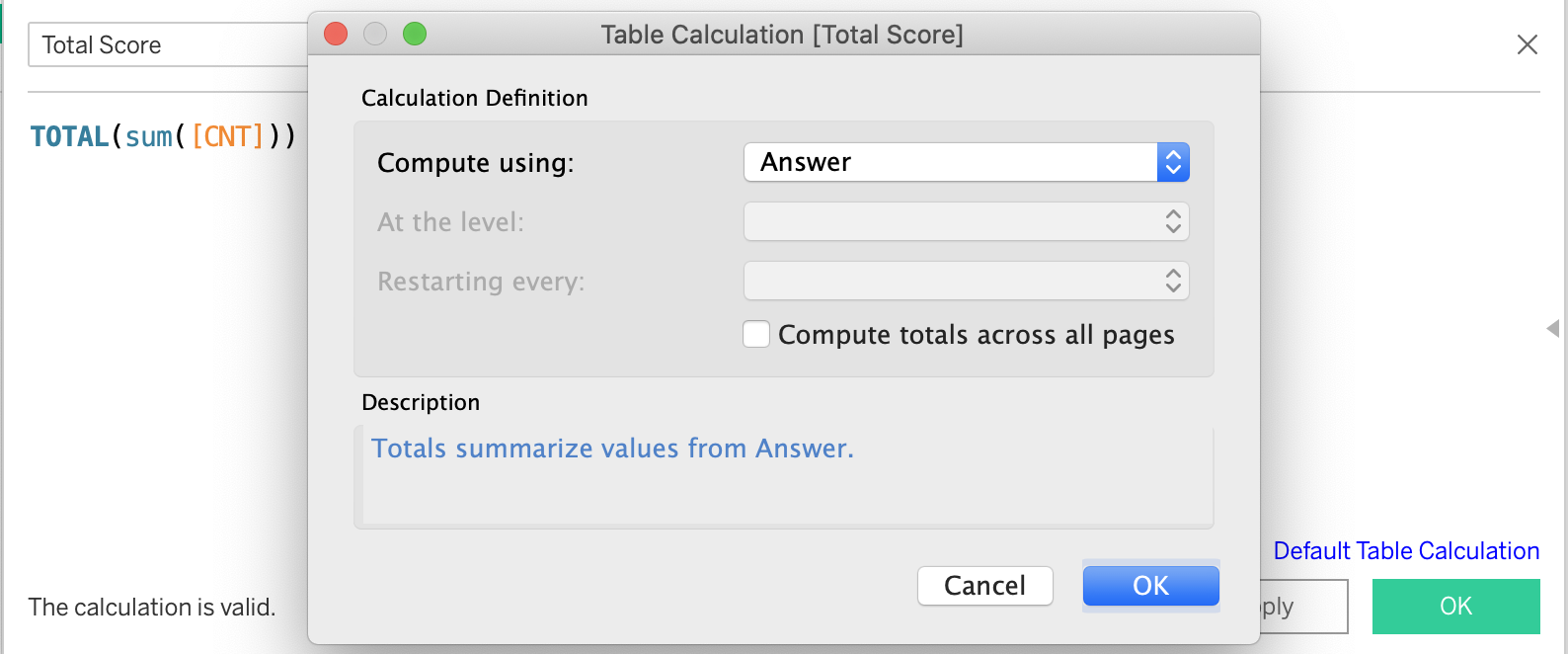Confirm the dialog with the blue OK button
Viewport: 1568px width, 654px height.
1150,586
